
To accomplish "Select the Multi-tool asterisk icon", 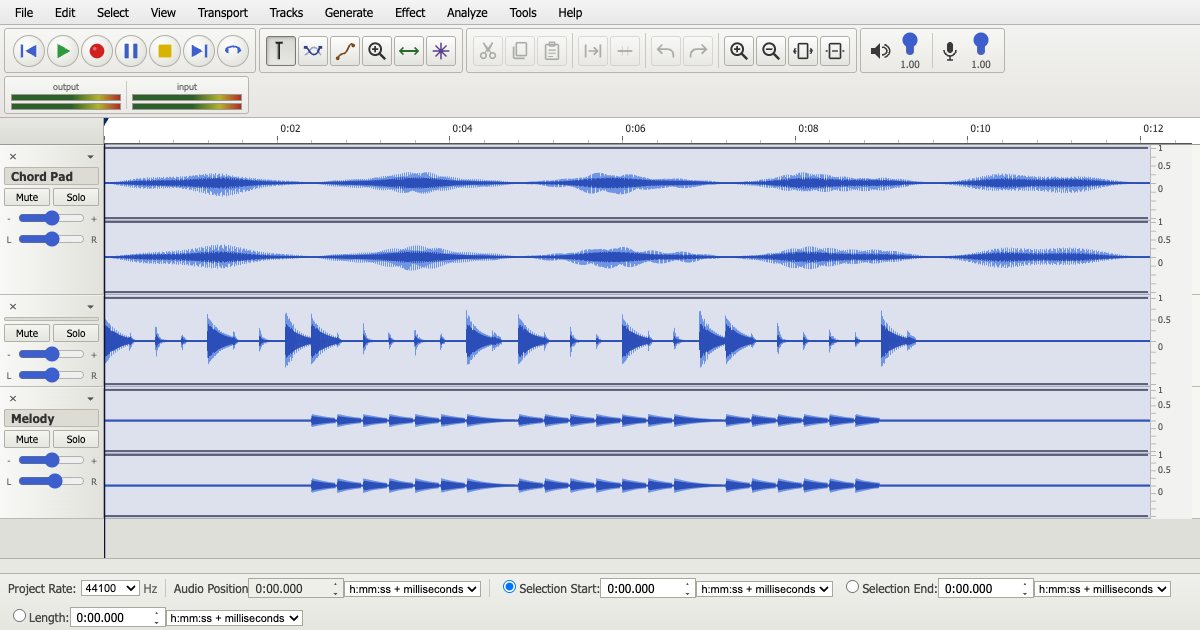I will 441,51.
